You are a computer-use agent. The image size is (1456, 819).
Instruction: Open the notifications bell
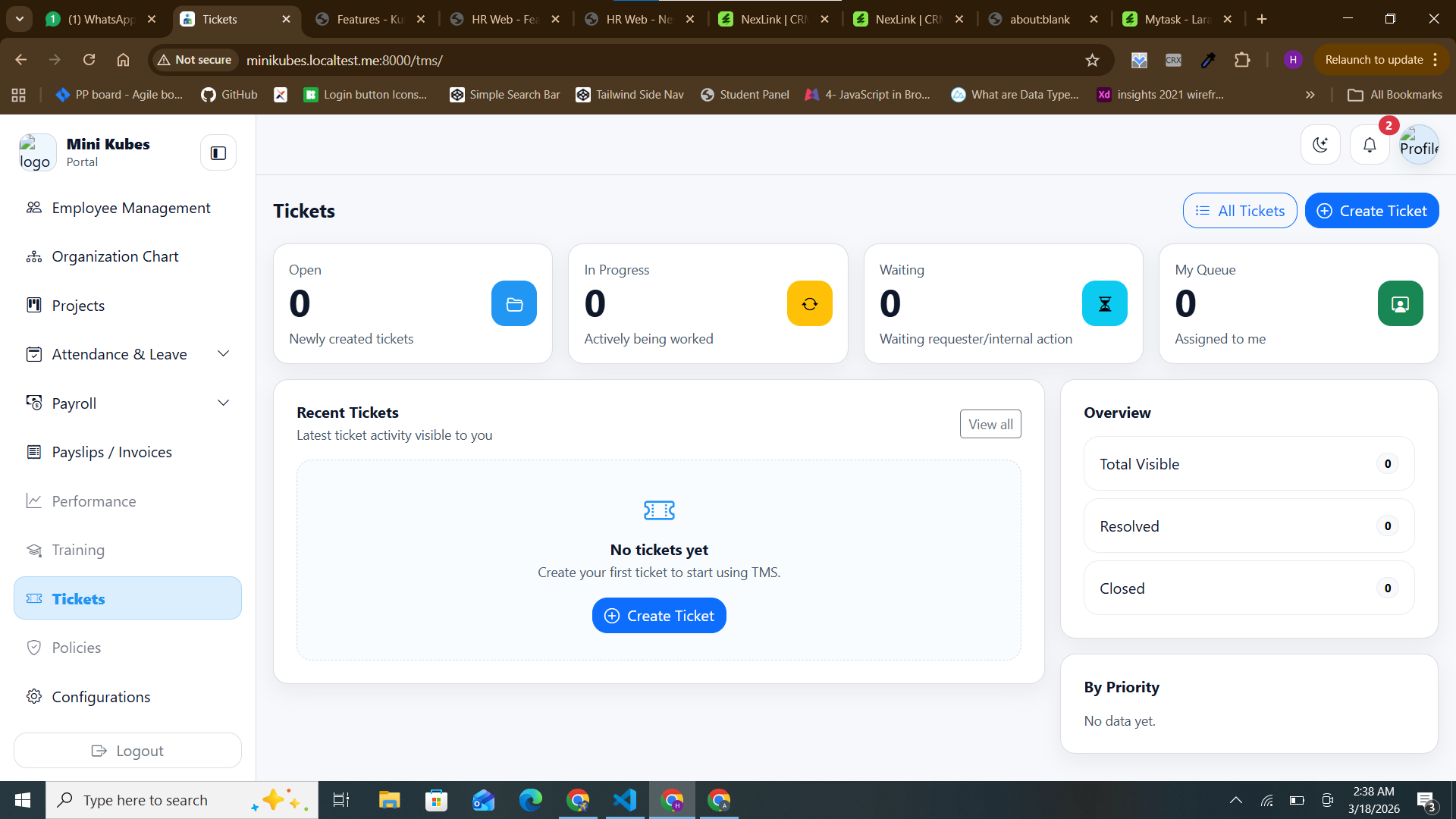tap(1370, 145)
